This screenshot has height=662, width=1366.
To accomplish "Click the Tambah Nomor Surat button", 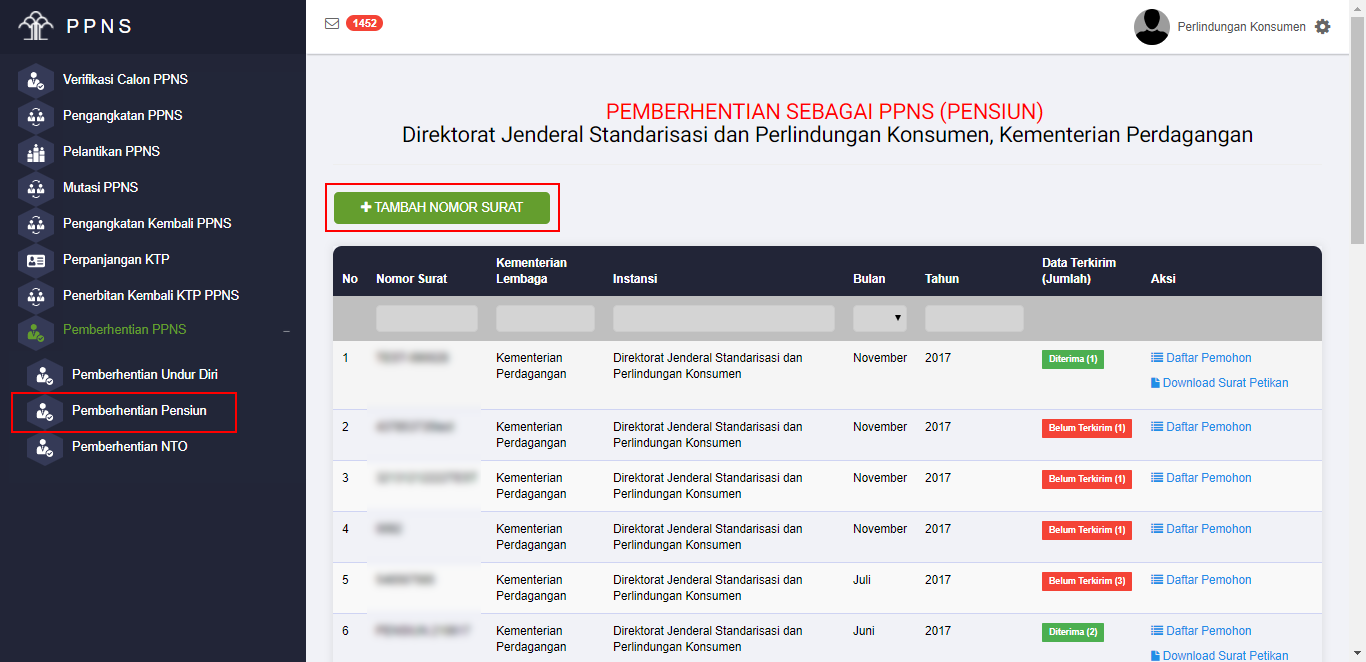I will [442, 208].
